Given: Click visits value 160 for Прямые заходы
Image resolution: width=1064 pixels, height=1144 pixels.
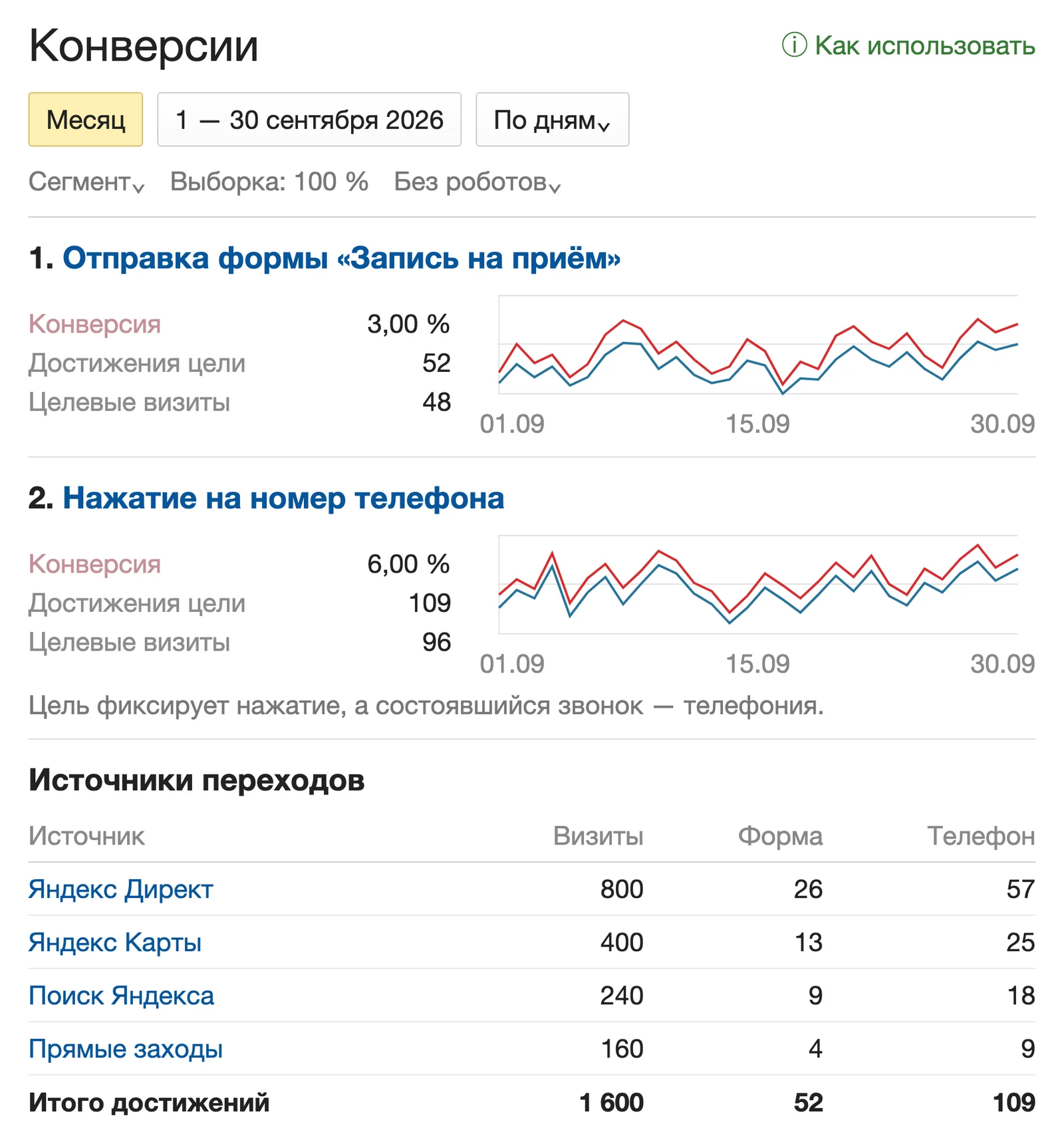Looking at the screenshot, I should (x=622, y=1049).
